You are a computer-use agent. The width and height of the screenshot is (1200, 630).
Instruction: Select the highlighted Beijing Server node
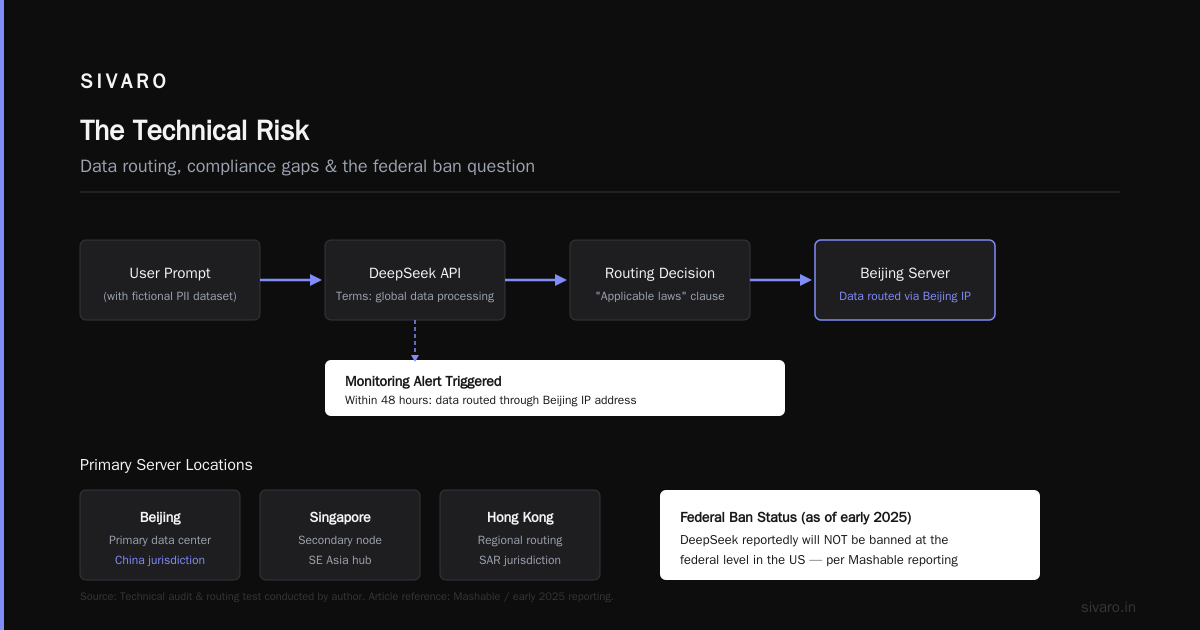905,280
